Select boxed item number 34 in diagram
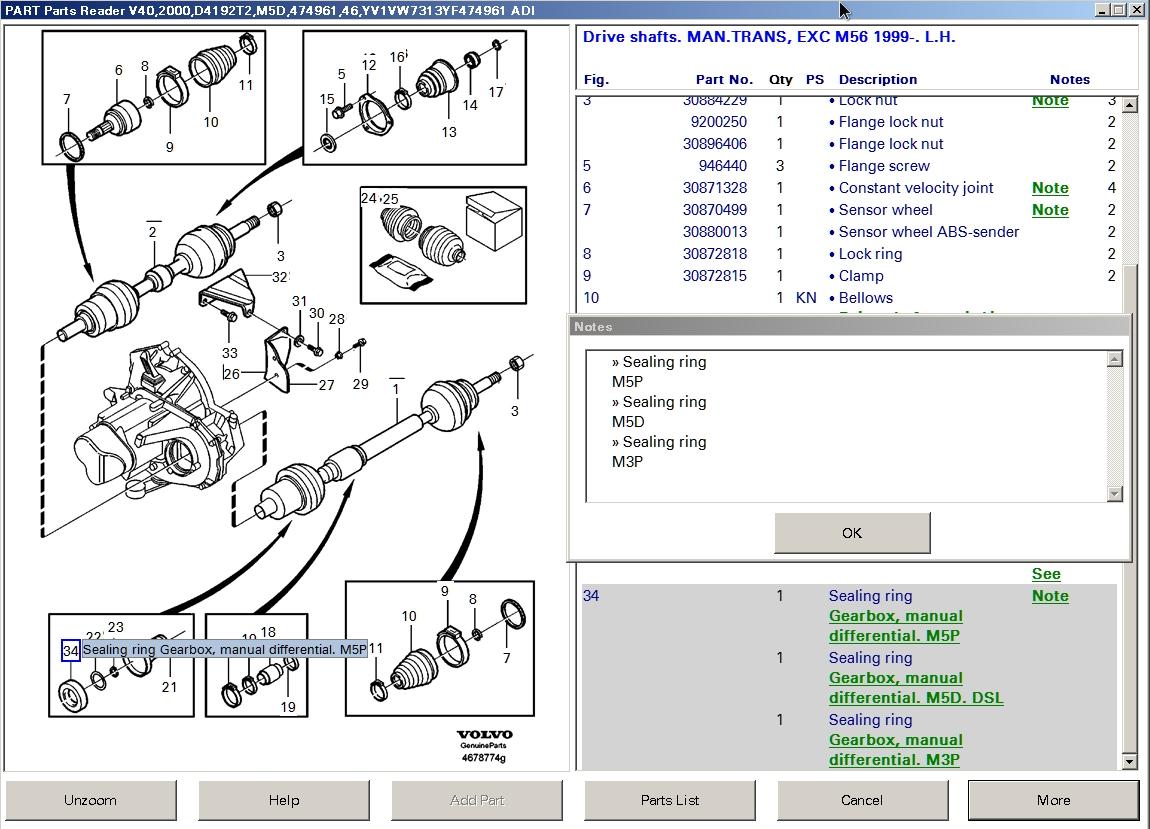This screenshot has width=1150, height=829. (70, 651)
